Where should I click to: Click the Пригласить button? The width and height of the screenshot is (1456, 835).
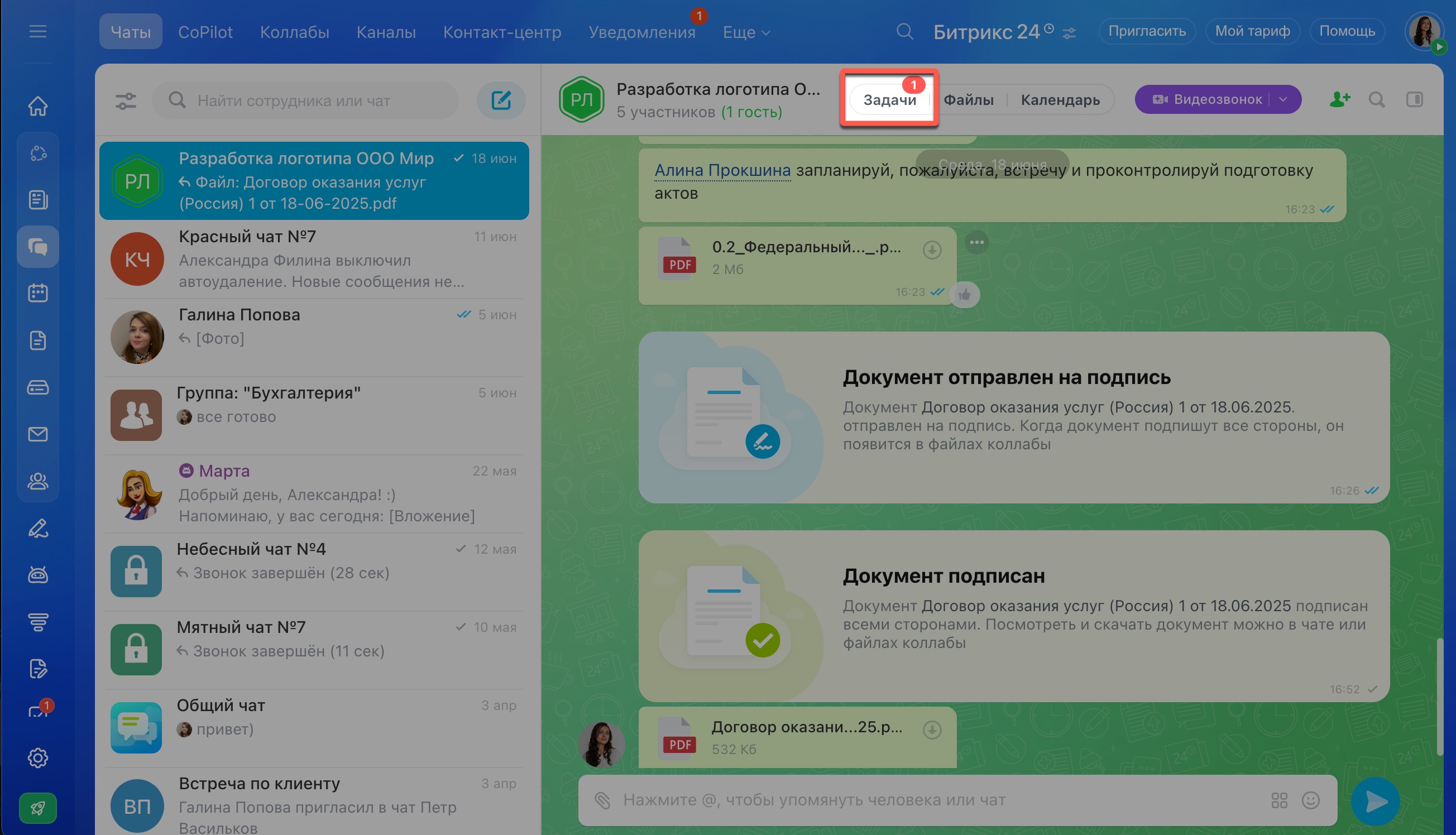pyautogui.click(x=1146, y=31)
